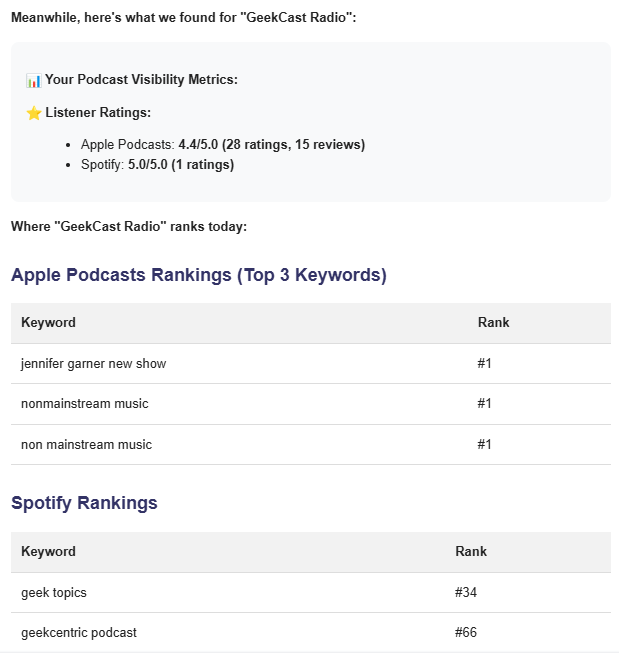The width and height of the screenshot is (619, 668).
Task: Click the #1 rank for jennifer garner
Action: click(484, 363)
